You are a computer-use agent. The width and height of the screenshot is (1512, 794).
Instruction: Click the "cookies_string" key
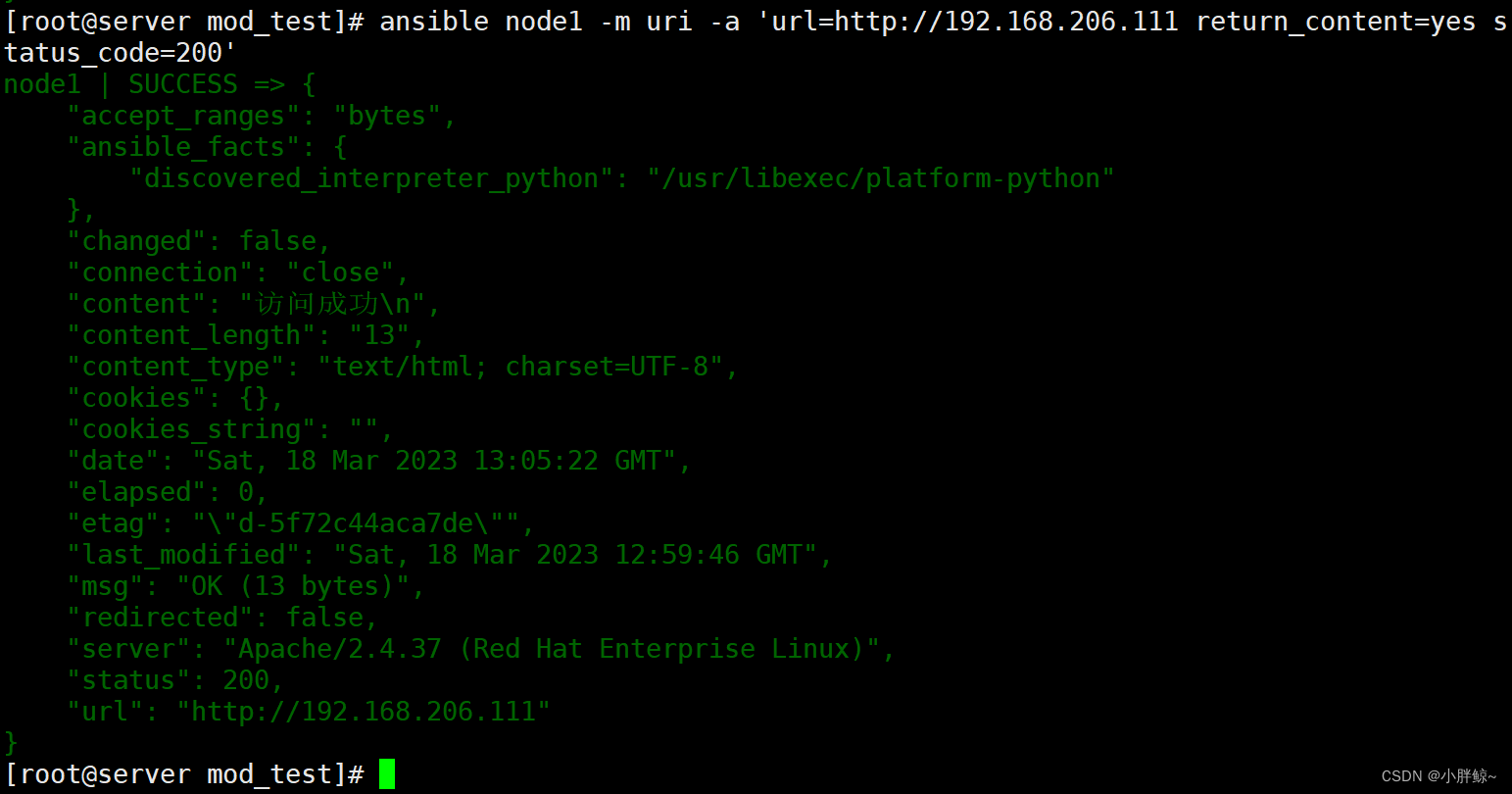point(191,429)
